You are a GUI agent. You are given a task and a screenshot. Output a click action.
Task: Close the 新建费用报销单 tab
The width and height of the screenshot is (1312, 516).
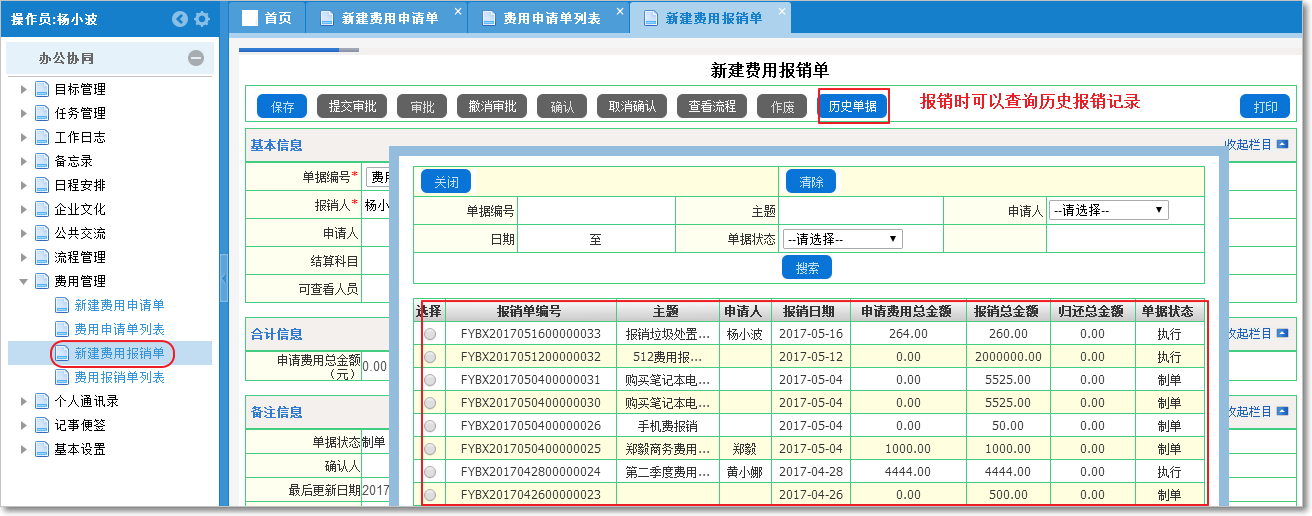click(782, 11)
